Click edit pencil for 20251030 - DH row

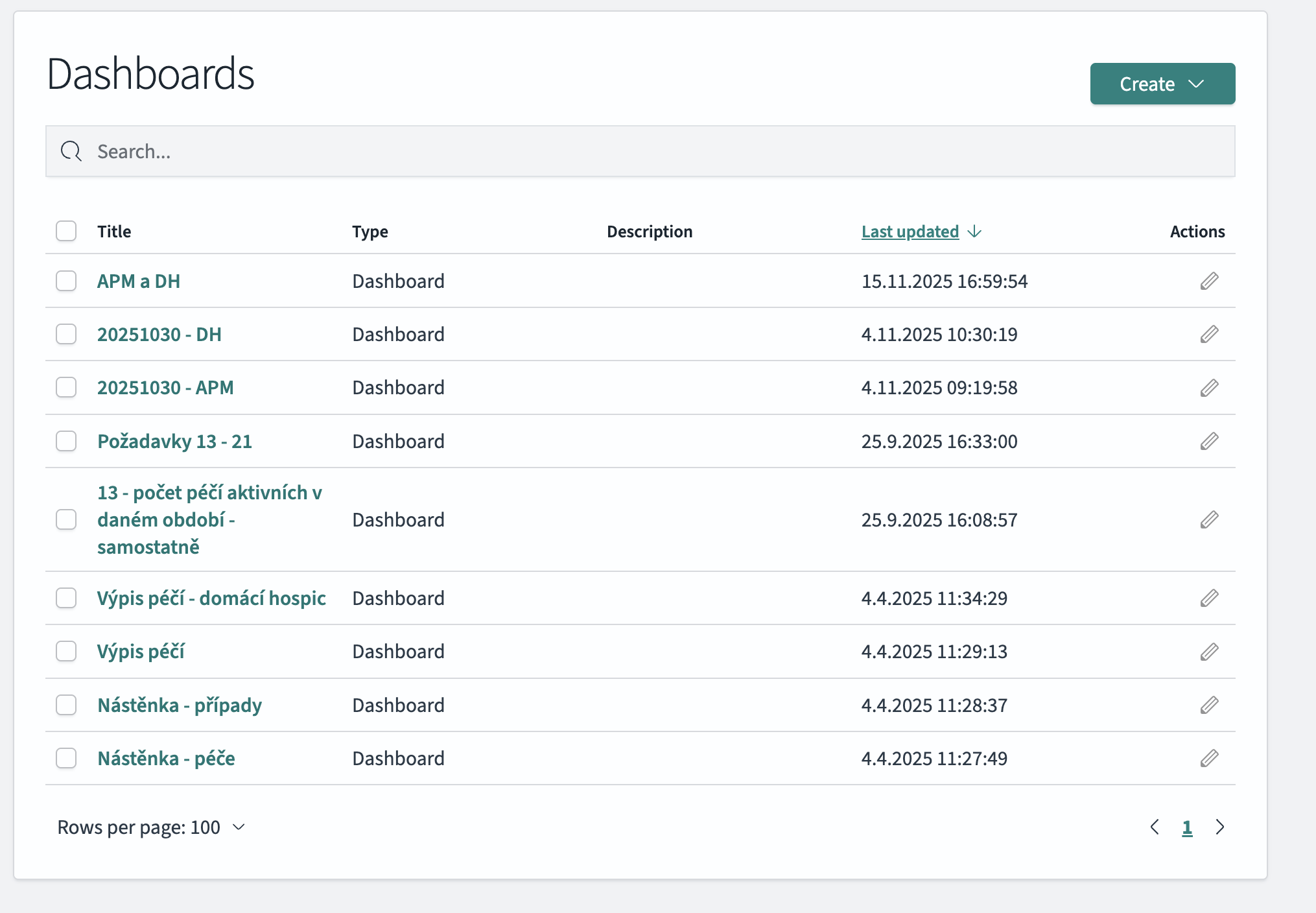pyautogui.click(x=1209, y=335)
